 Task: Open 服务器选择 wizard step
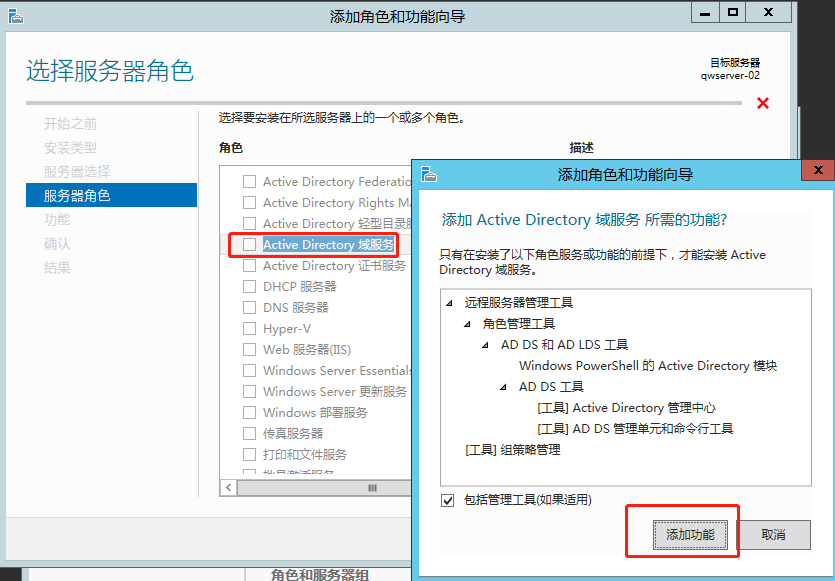pyautogui.click(x=77, y=171)
